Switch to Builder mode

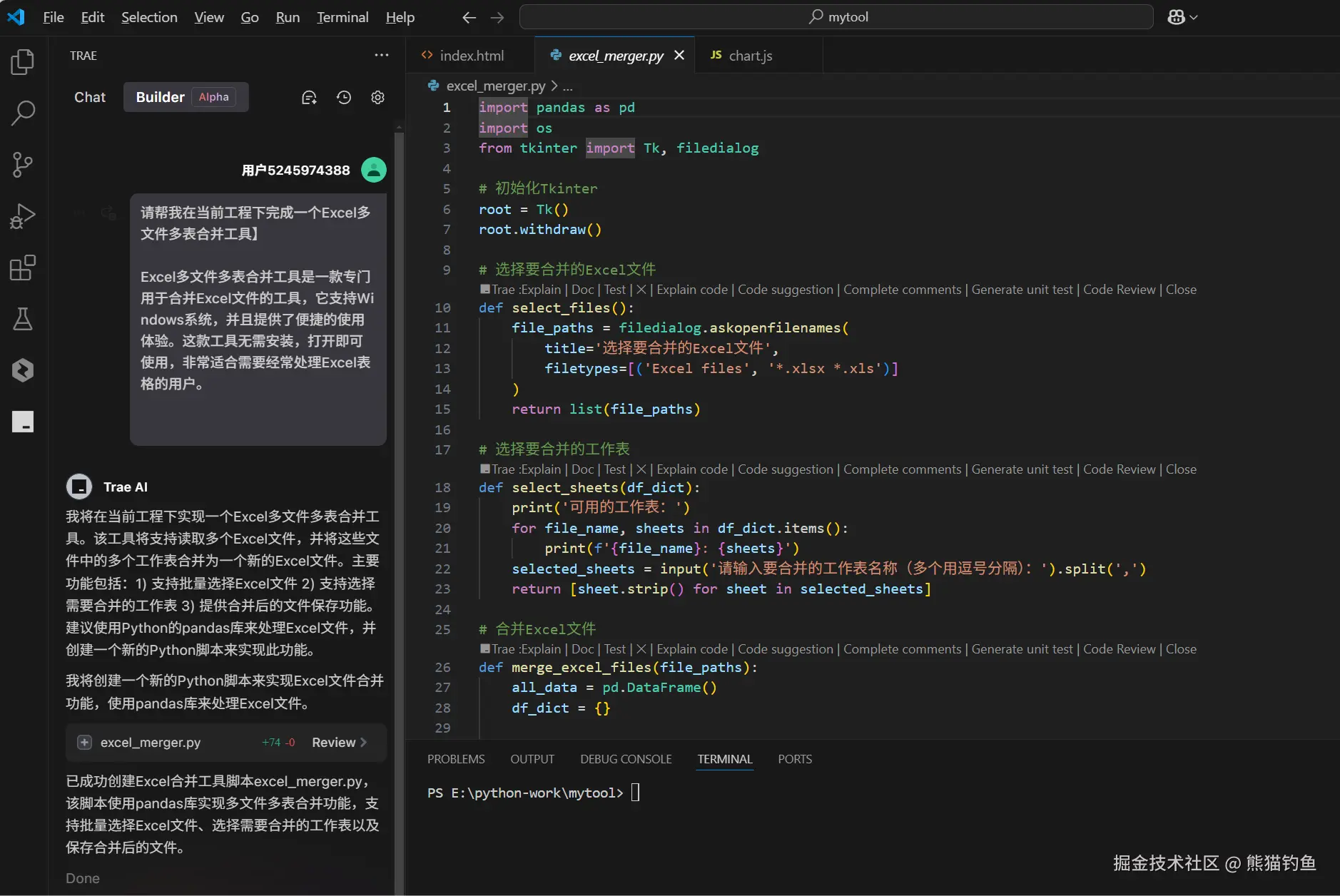160,97
